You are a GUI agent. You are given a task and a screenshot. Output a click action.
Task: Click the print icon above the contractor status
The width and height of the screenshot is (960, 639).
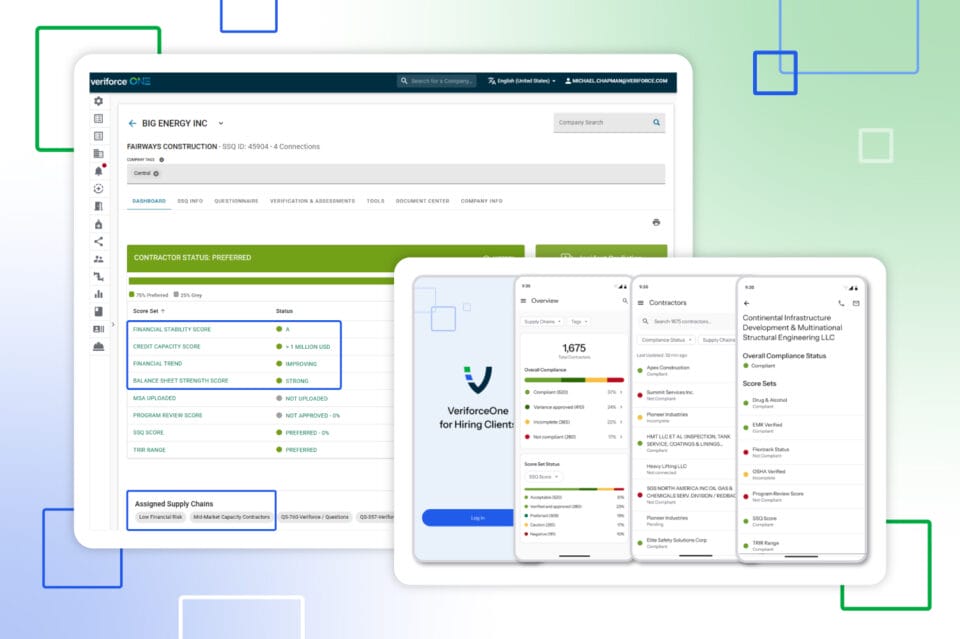point(656,222)
